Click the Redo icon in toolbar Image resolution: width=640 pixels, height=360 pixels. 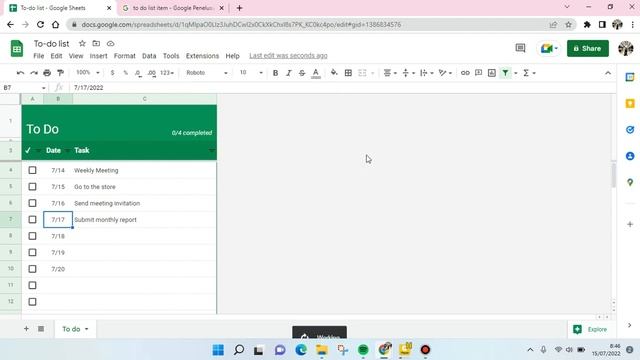pos(34,73)
